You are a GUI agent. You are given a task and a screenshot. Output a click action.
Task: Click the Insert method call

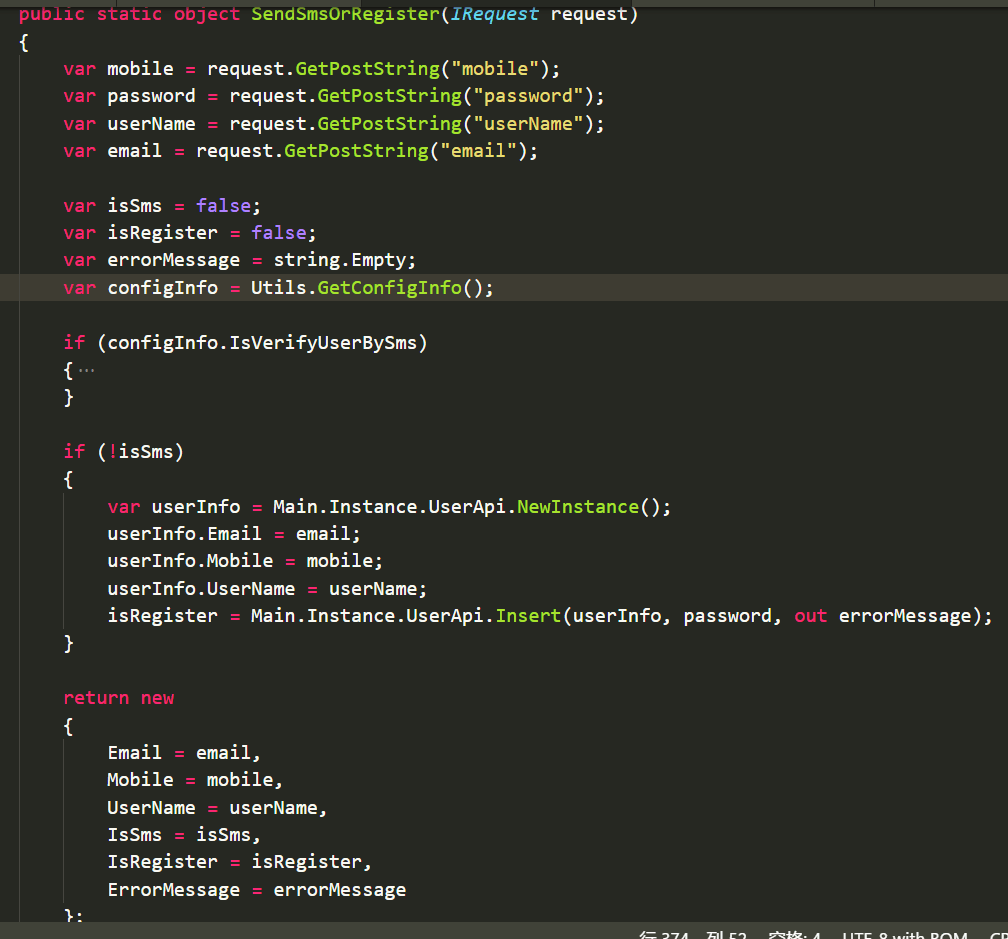(x=528, y=616)
